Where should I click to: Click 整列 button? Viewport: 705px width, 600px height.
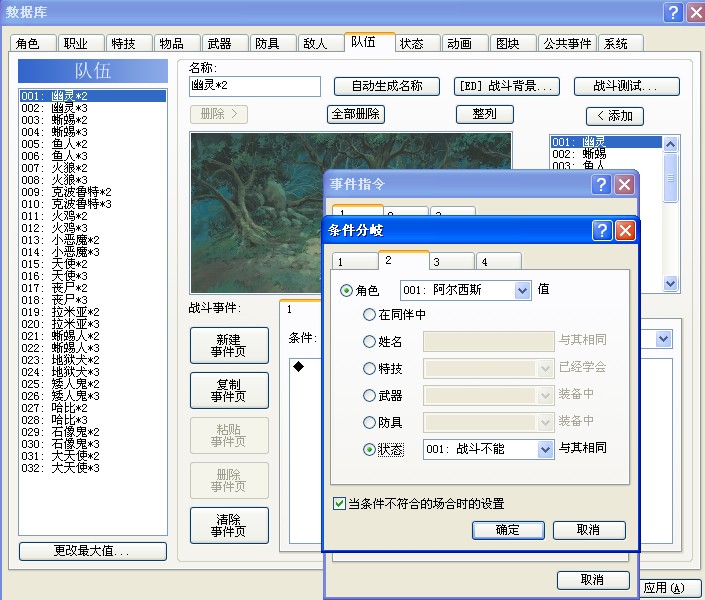(485, 114)
